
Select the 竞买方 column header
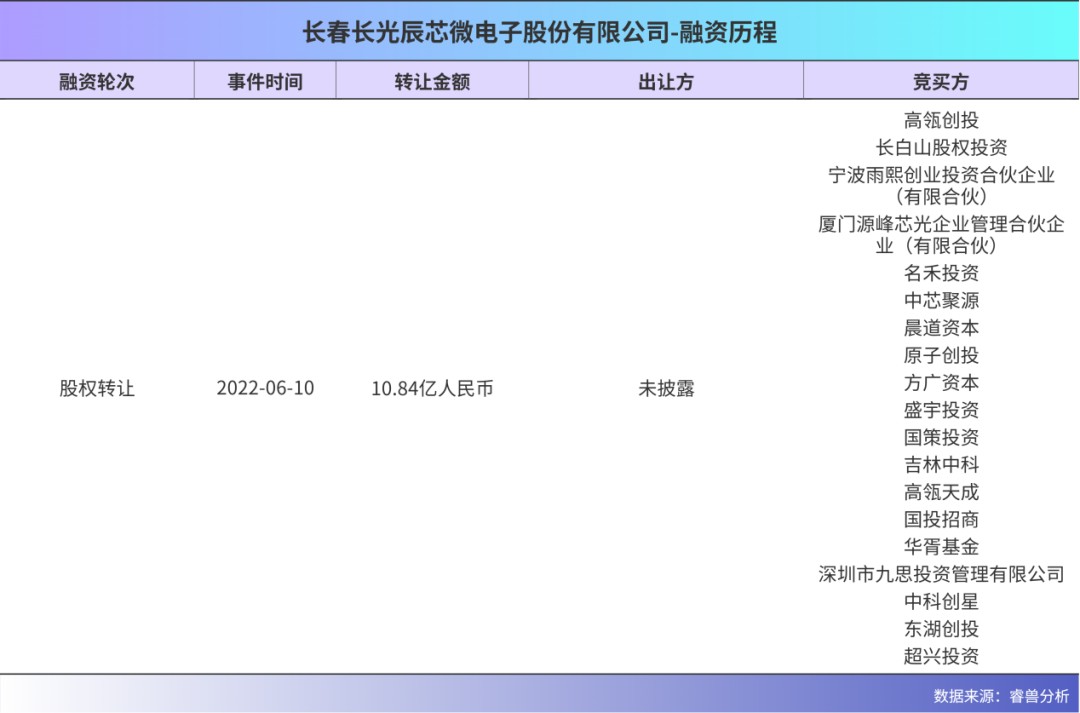(941, 82)
